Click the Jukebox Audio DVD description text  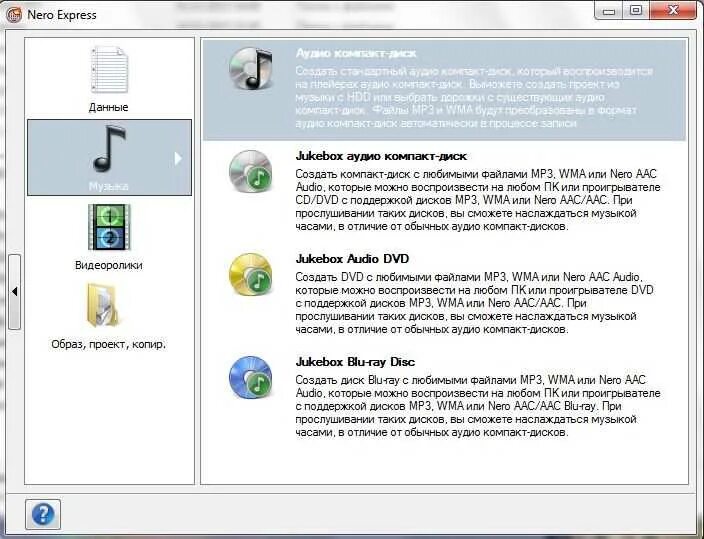tap(475, 303)
